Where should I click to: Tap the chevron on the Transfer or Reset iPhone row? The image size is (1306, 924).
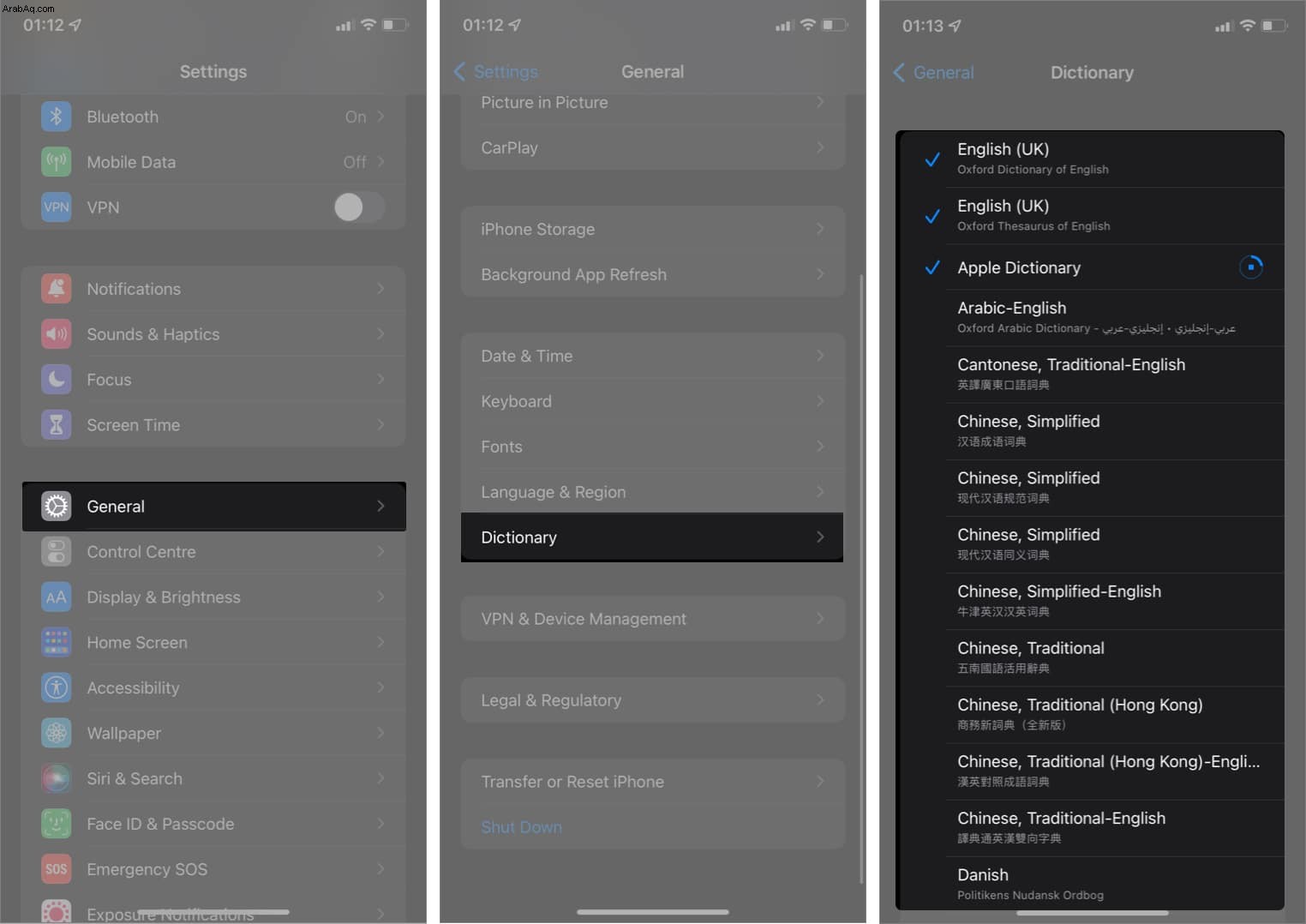[x=820, y=782]
